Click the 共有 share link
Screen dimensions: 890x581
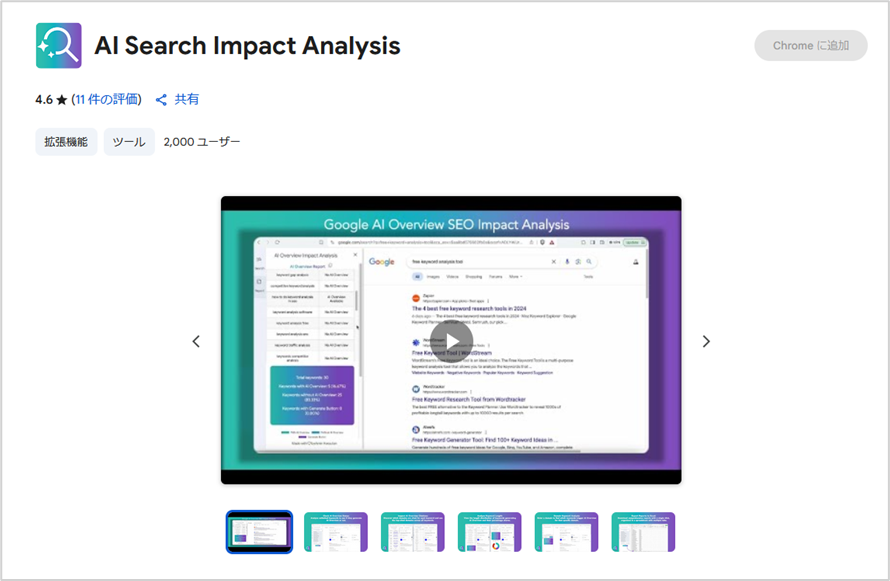[187, 99]
